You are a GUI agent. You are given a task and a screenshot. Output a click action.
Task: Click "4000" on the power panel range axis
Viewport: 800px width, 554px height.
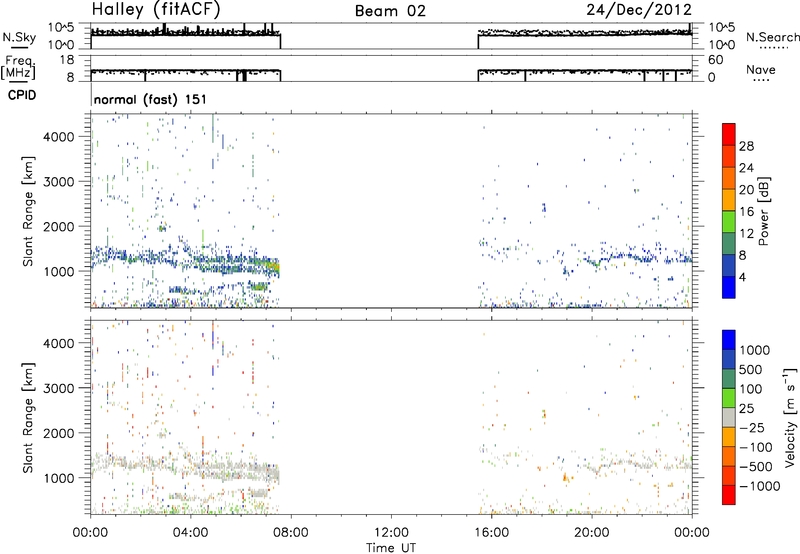(x=59, y=137)
